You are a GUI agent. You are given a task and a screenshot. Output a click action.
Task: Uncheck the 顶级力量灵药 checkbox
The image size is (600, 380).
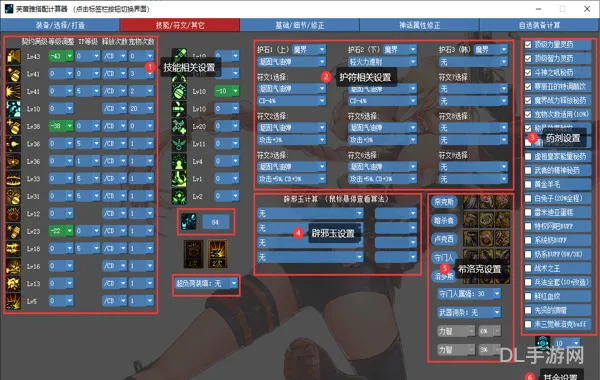[x=528, y=44]
